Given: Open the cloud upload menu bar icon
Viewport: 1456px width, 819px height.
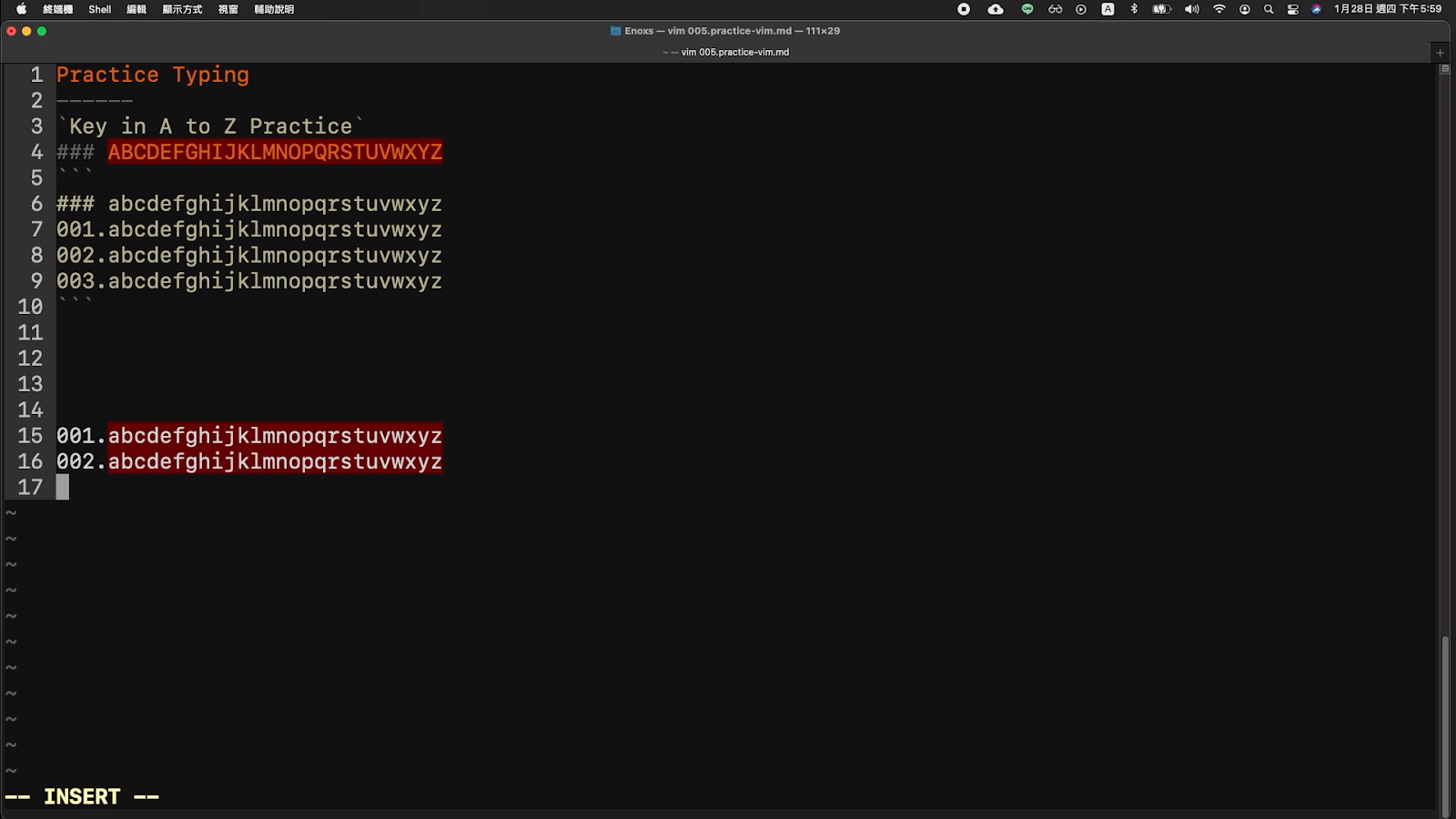Looking at the screenshot, I should pos(996,9).
